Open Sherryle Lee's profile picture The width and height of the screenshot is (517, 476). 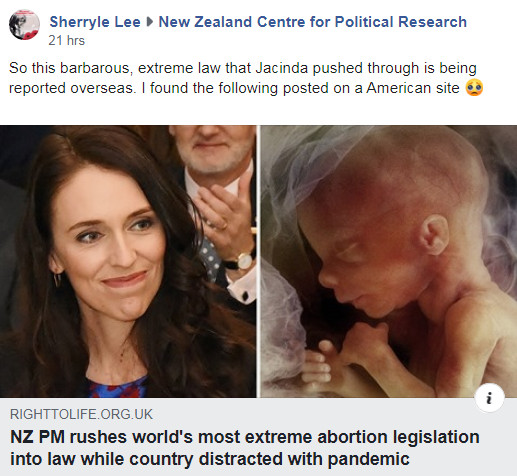coord(24,24)
